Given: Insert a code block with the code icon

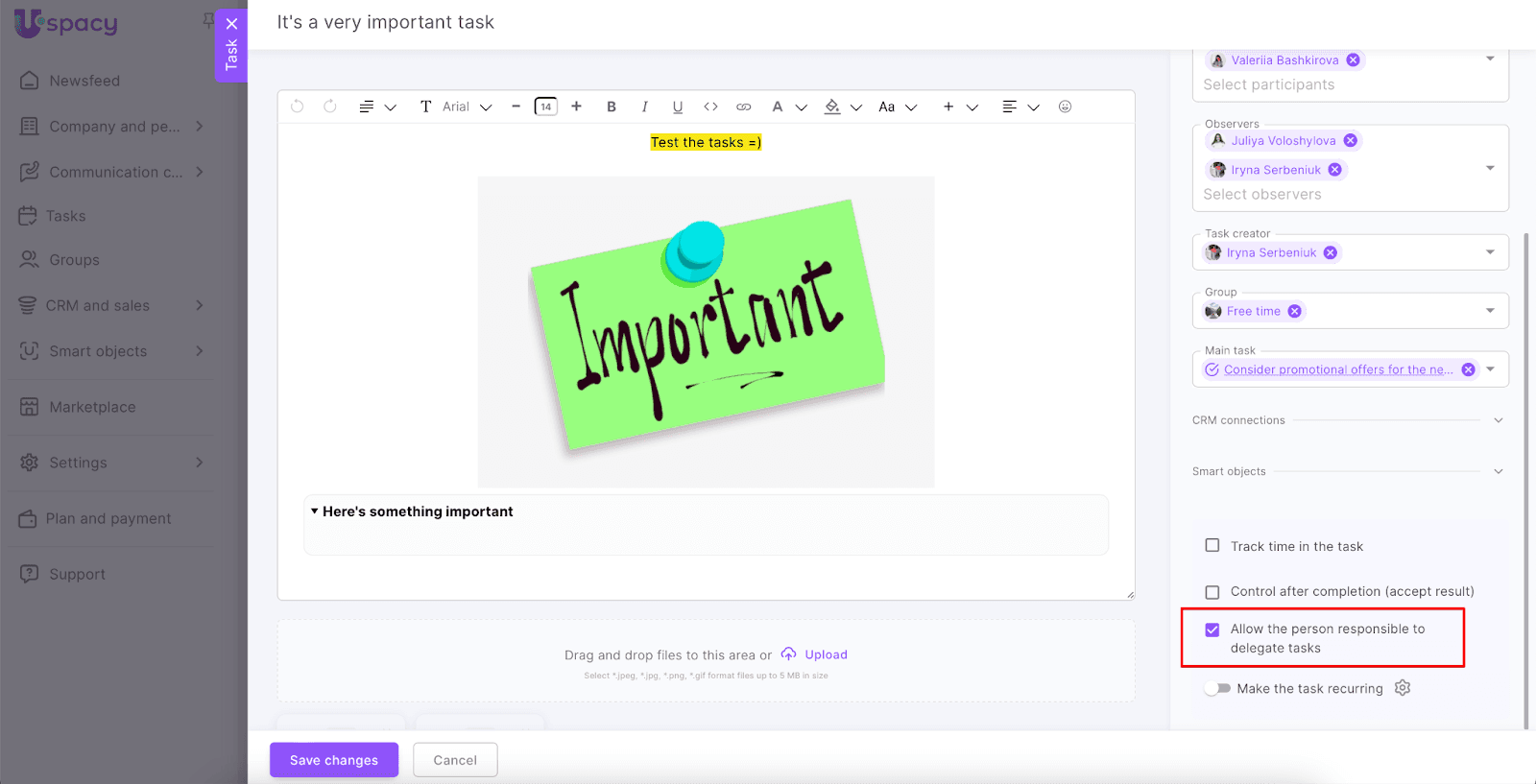Looking at the screenshot, I should pyautogui.click(x=710, y=107).
